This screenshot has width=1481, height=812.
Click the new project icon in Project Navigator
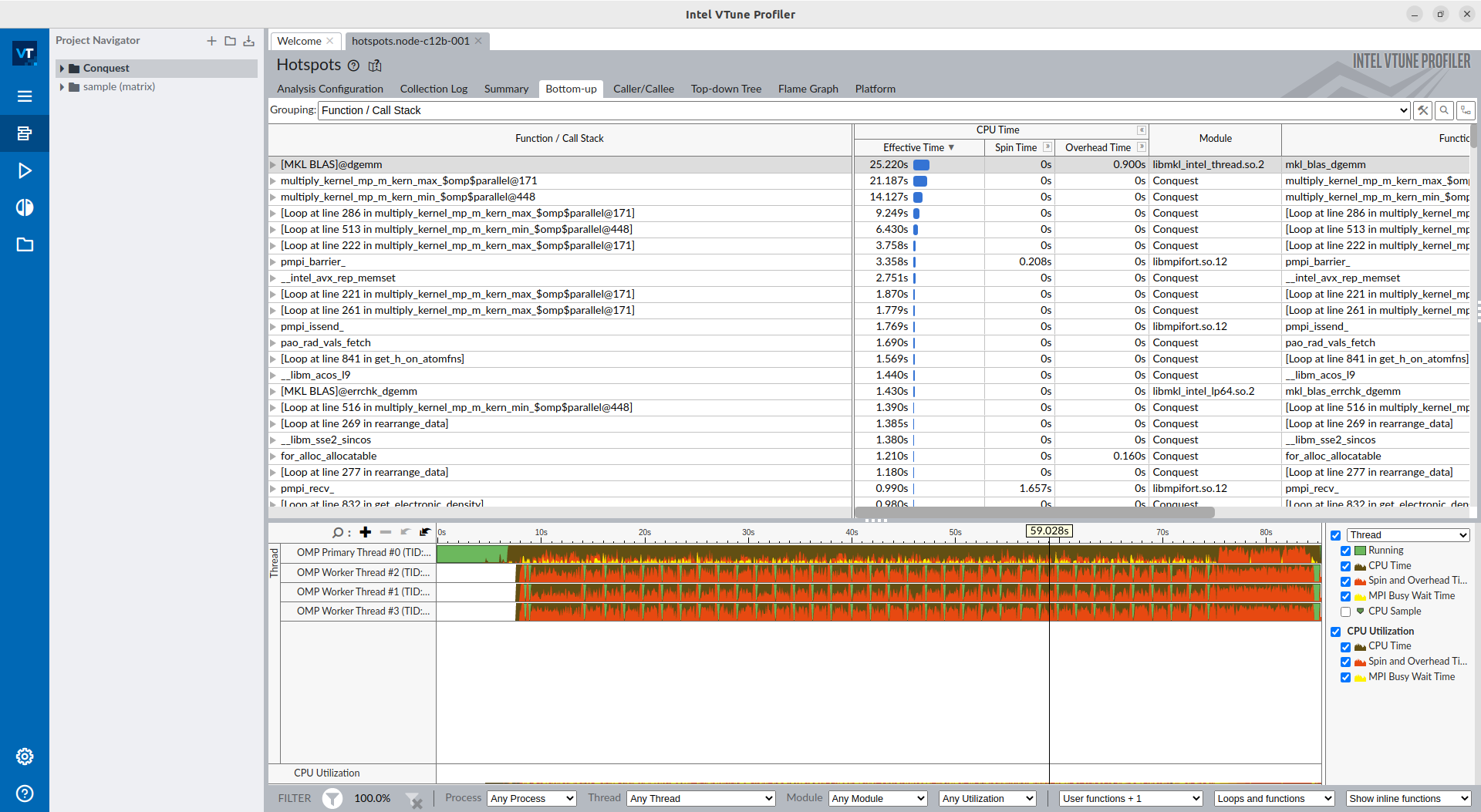coord(211,40)
